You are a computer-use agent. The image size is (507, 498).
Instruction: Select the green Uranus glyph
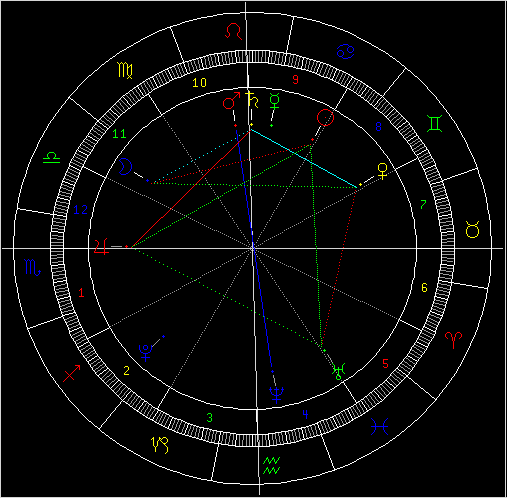point(339,372)
